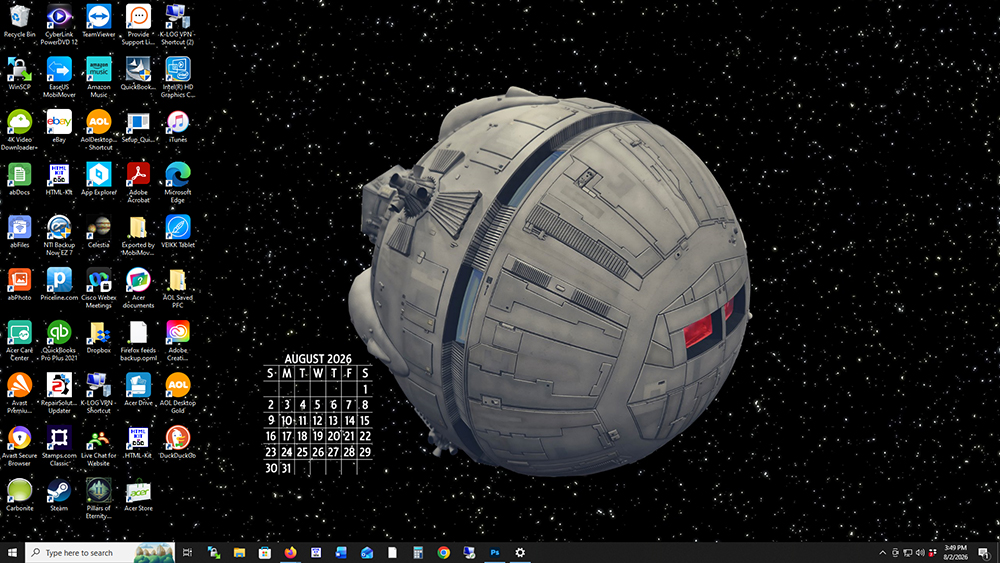Select the VEIKK Tablet desktop icon

pos(177,231)
